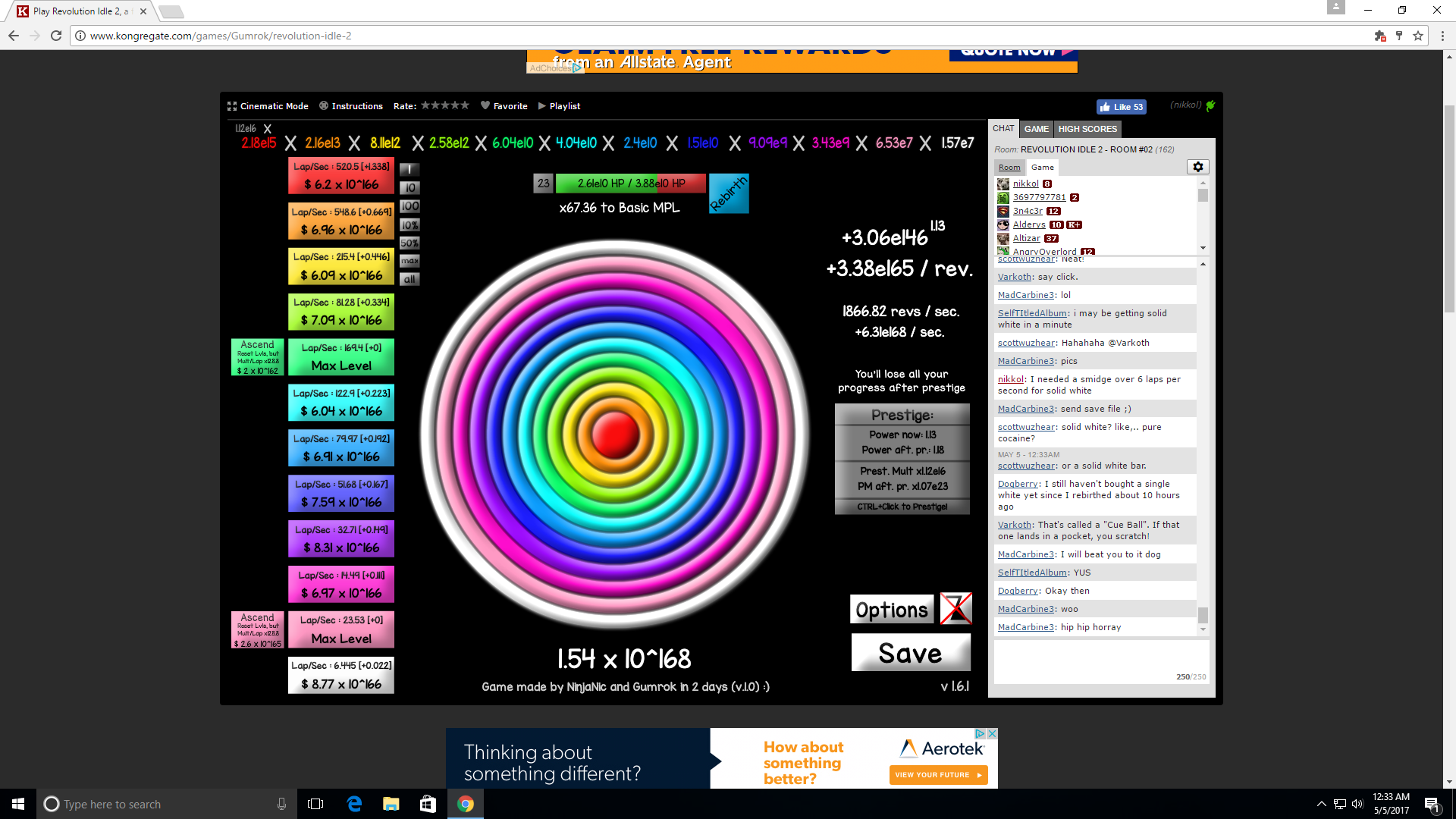Select buy amount 1
The height and width of the screenshot is (819, 1456).
[409, 169]
